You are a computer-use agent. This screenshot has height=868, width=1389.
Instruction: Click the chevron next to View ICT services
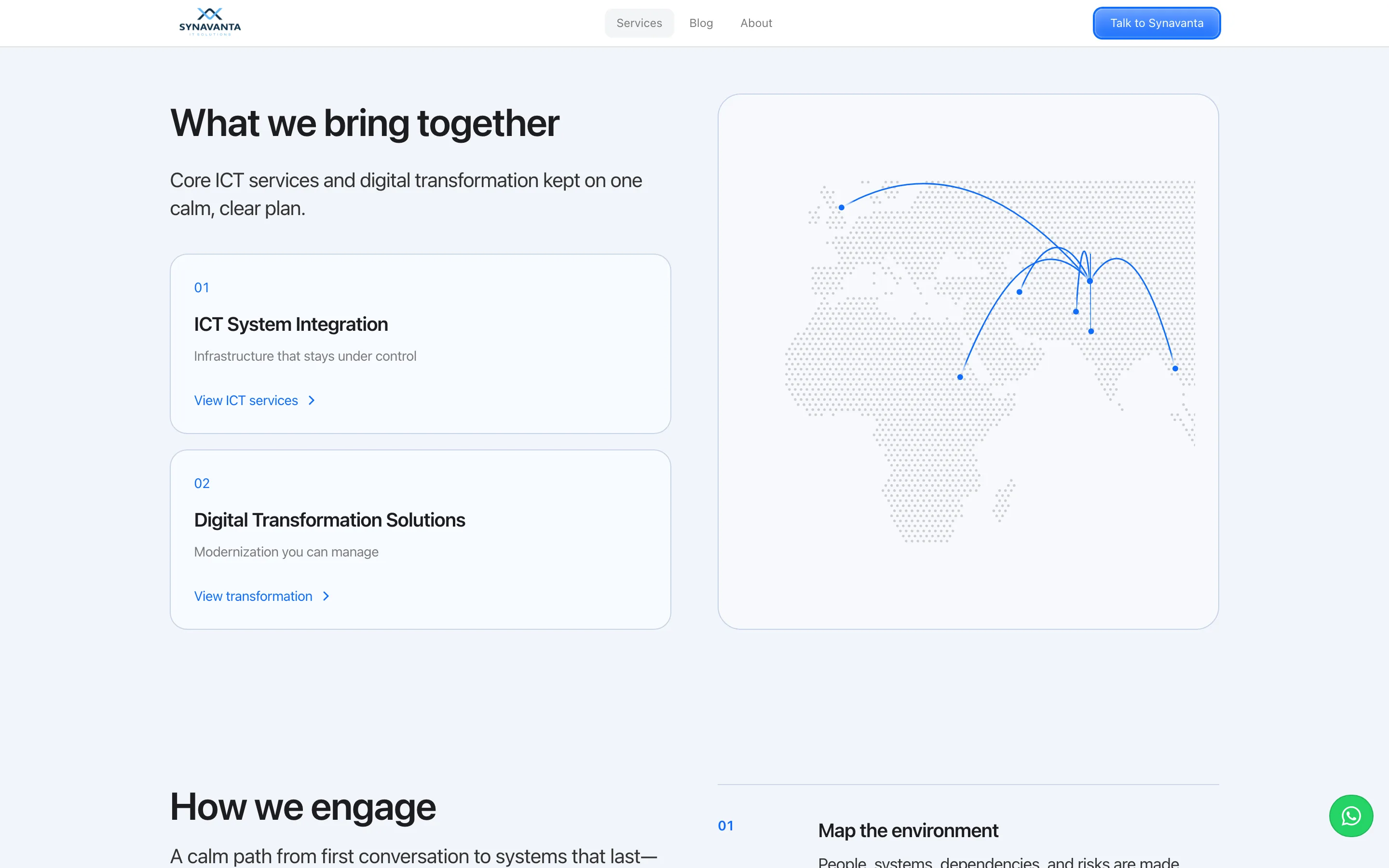click(x=312, y=400)
